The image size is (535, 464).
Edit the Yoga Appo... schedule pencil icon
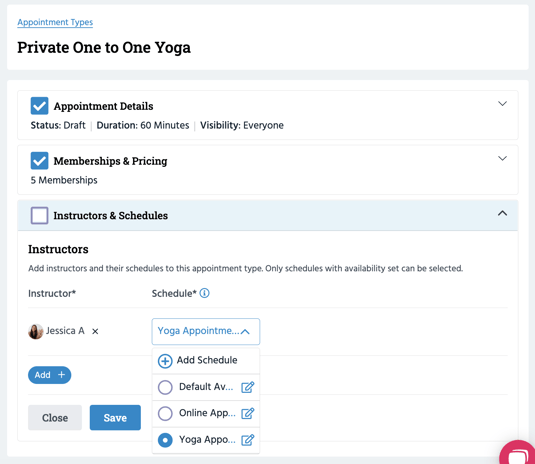pos(247,440)
